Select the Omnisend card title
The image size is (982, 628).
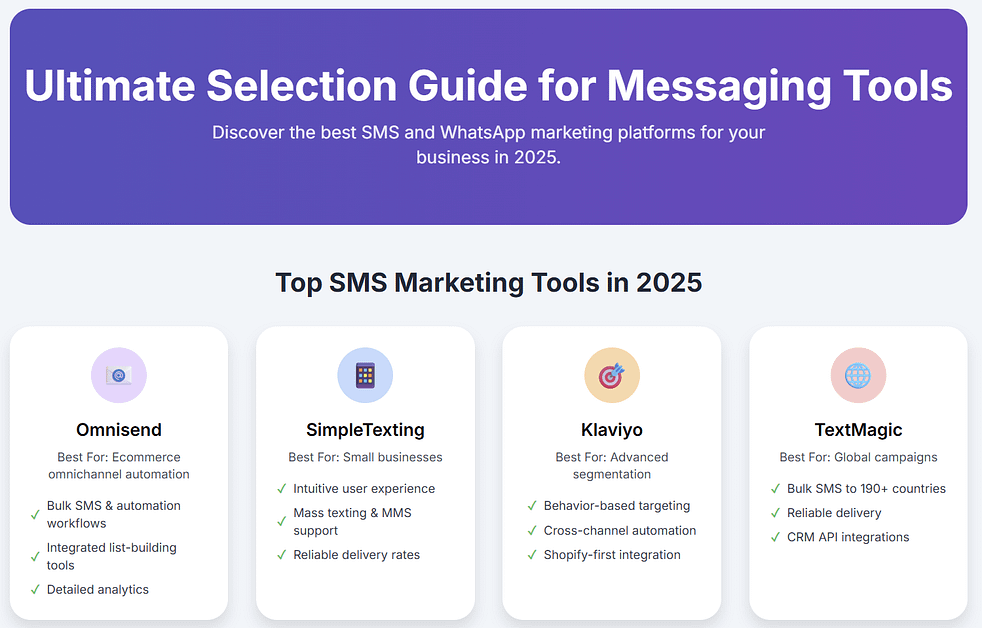[119, 430]
